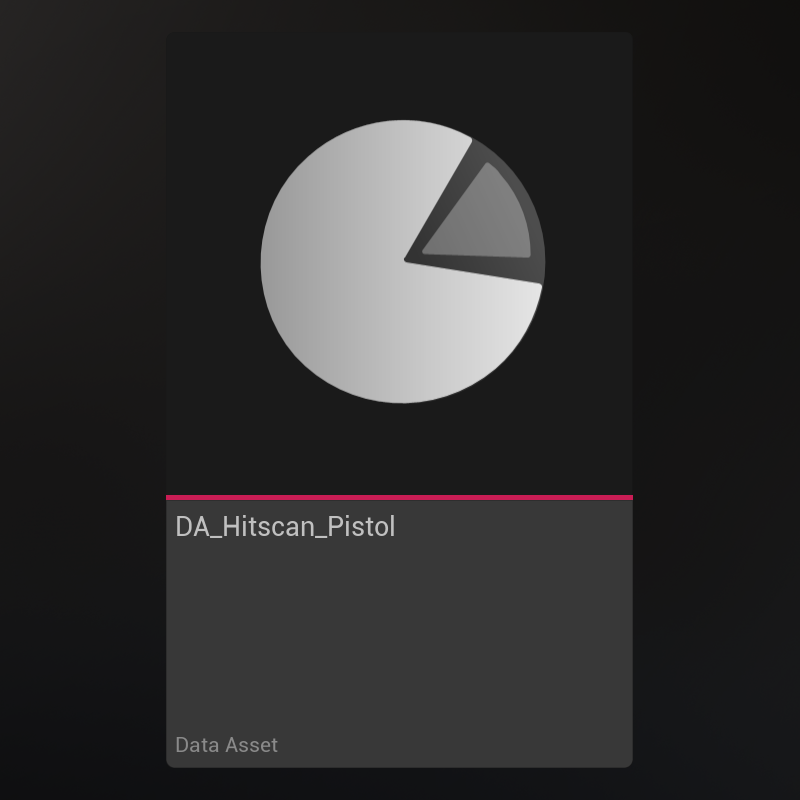This screenshot has width=800, height=800.
Task: Click the center point of the pie chart
Action: (x=404, y=261)
